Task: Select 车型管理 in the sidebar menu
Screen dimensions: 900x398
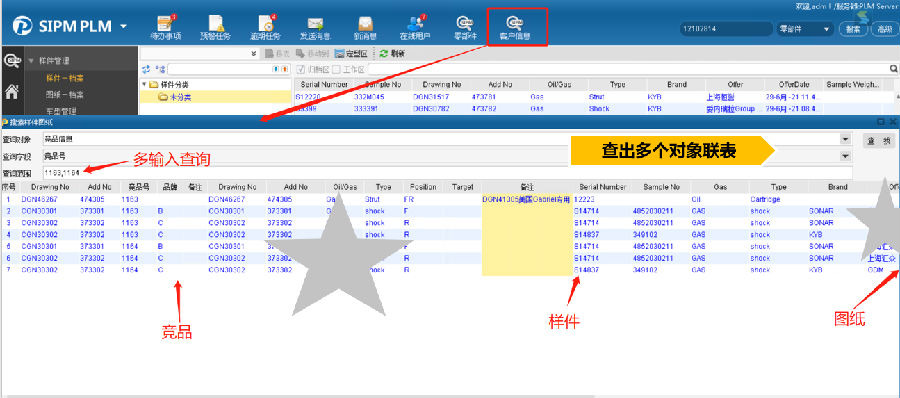Action: [61, 110]
